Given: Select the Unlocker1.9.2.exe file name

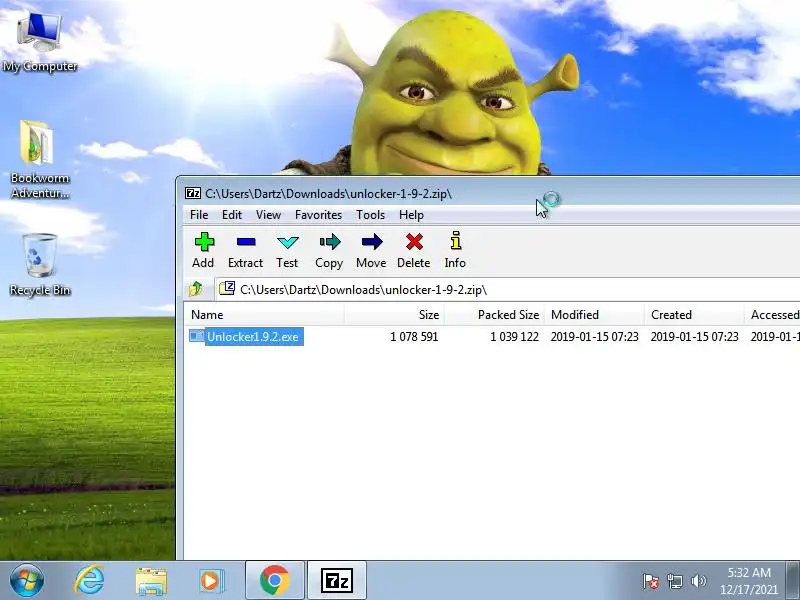Looking at the screenshot, I should pos(254,337).
